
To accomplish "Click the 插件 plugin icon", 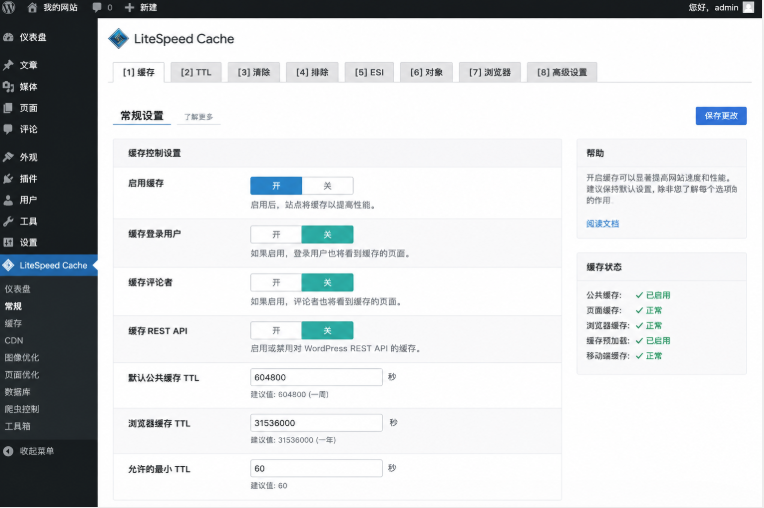I will [8, 178].
